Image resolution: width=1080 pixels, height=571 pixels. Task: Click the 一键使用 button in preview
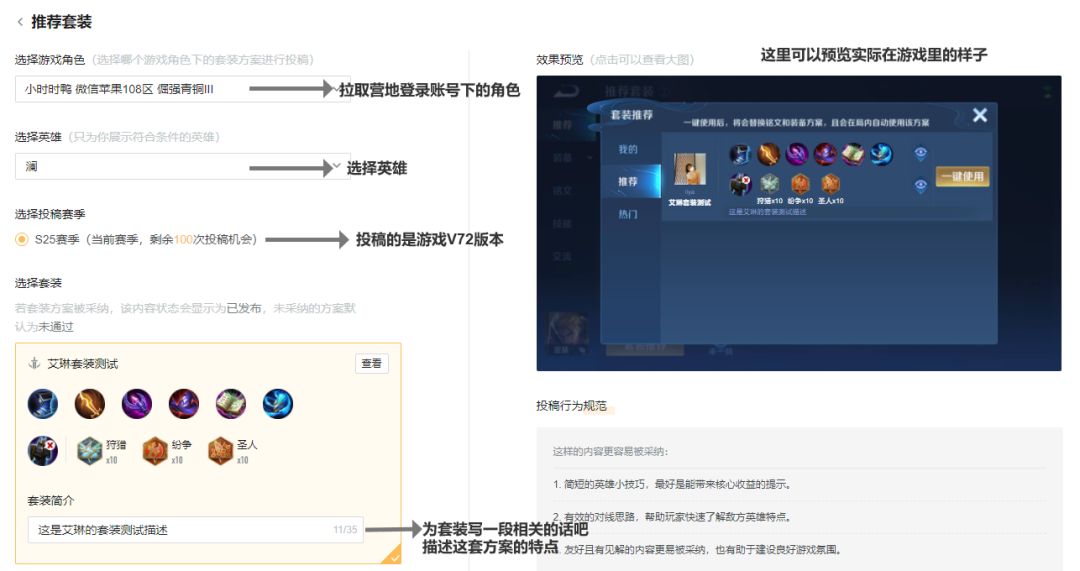(x=962, y=176)
